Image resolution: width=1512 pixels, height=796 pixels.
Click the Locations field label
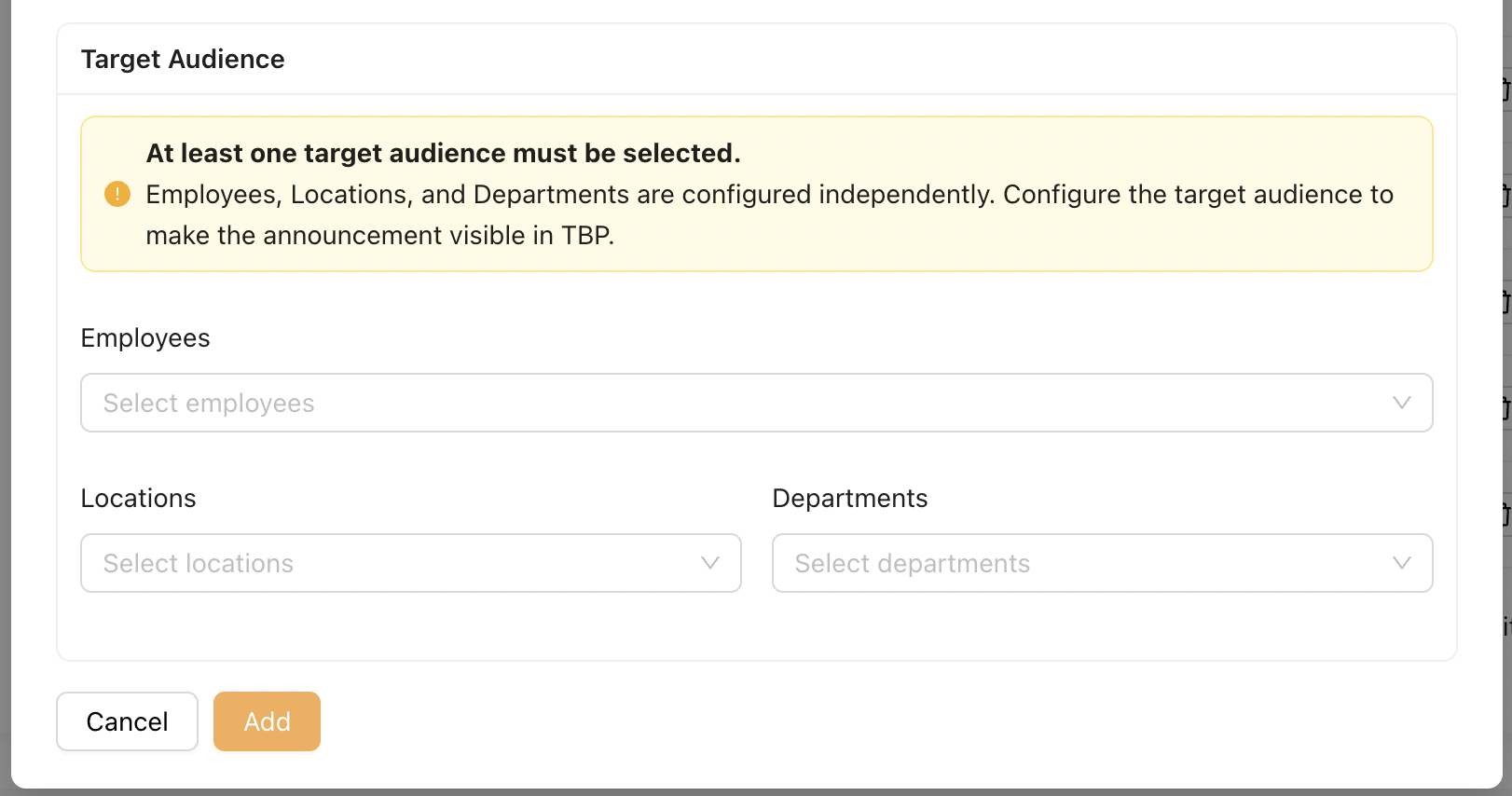tap(138, 499)
